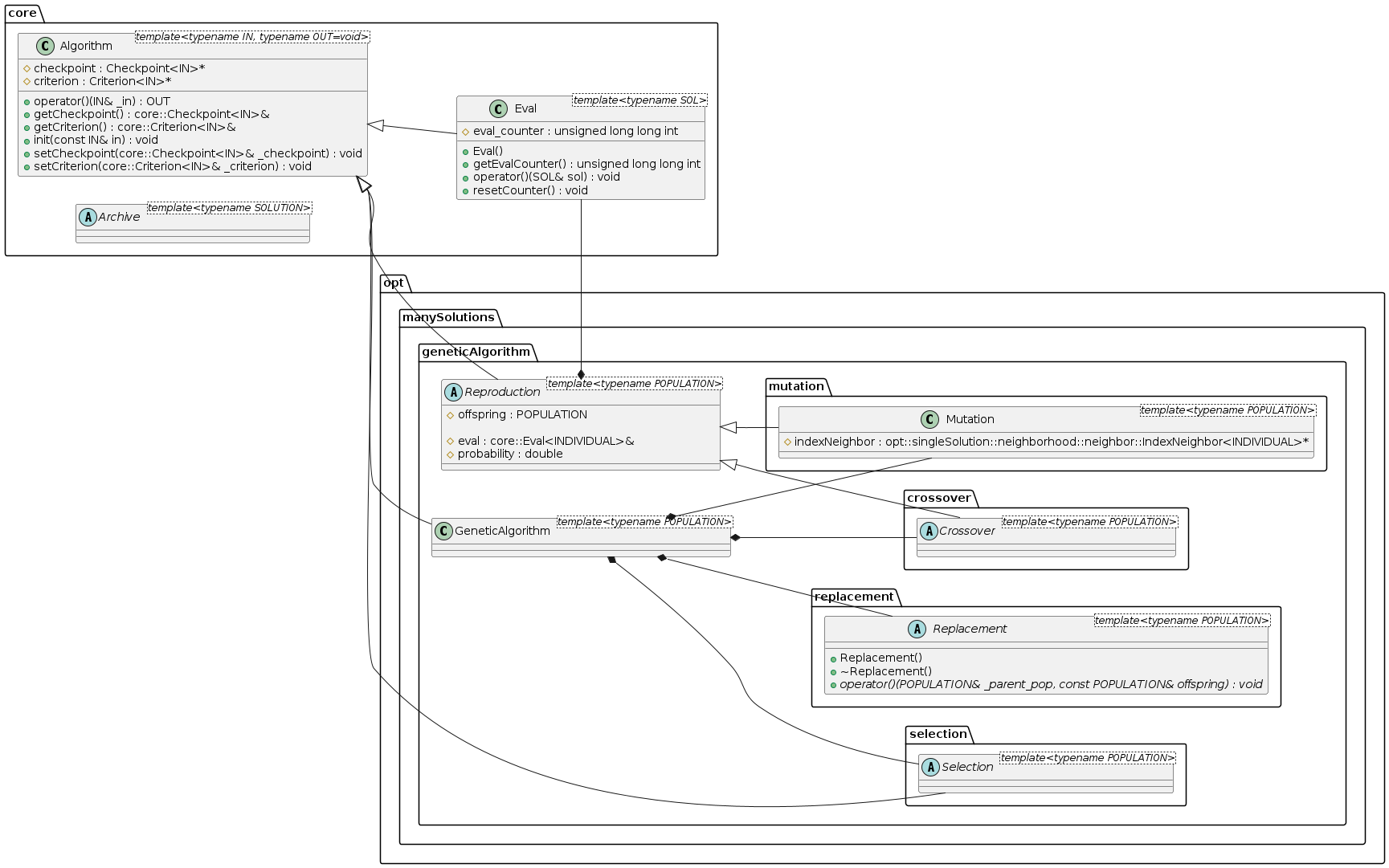Click the Algorithm class name

click(86, 46)
